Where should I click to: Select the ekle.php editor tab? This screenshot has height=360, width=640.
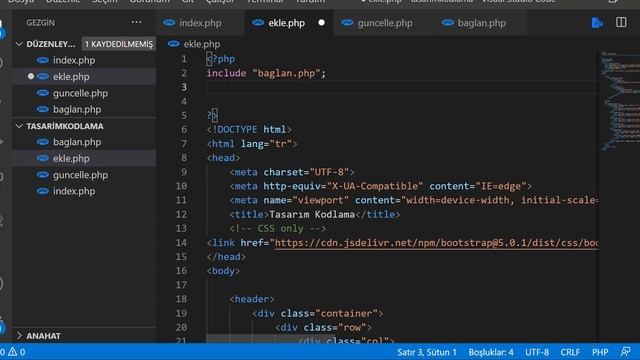point(288,23)
